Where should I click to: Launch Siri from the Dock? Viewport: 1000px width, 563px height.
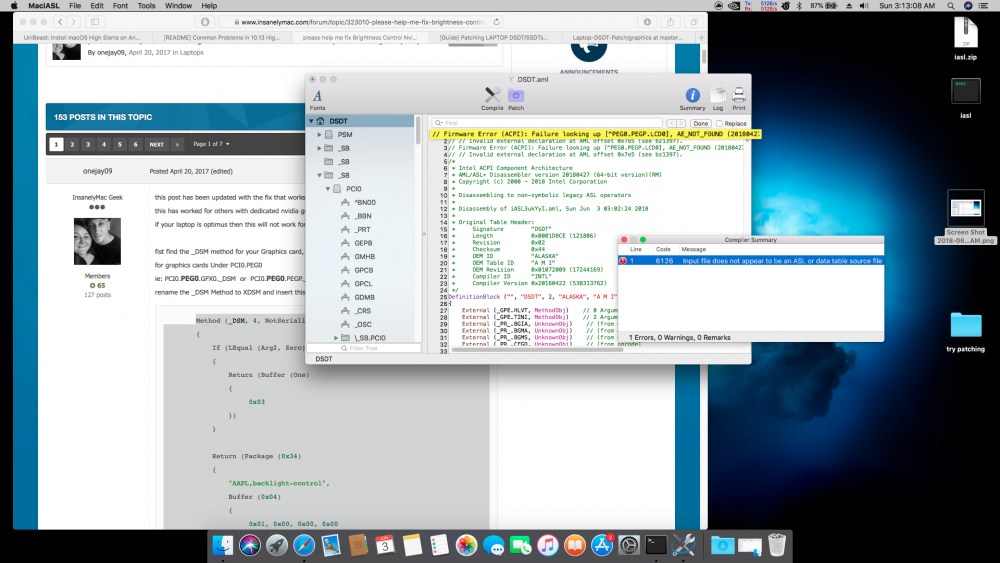coord(249,545)
